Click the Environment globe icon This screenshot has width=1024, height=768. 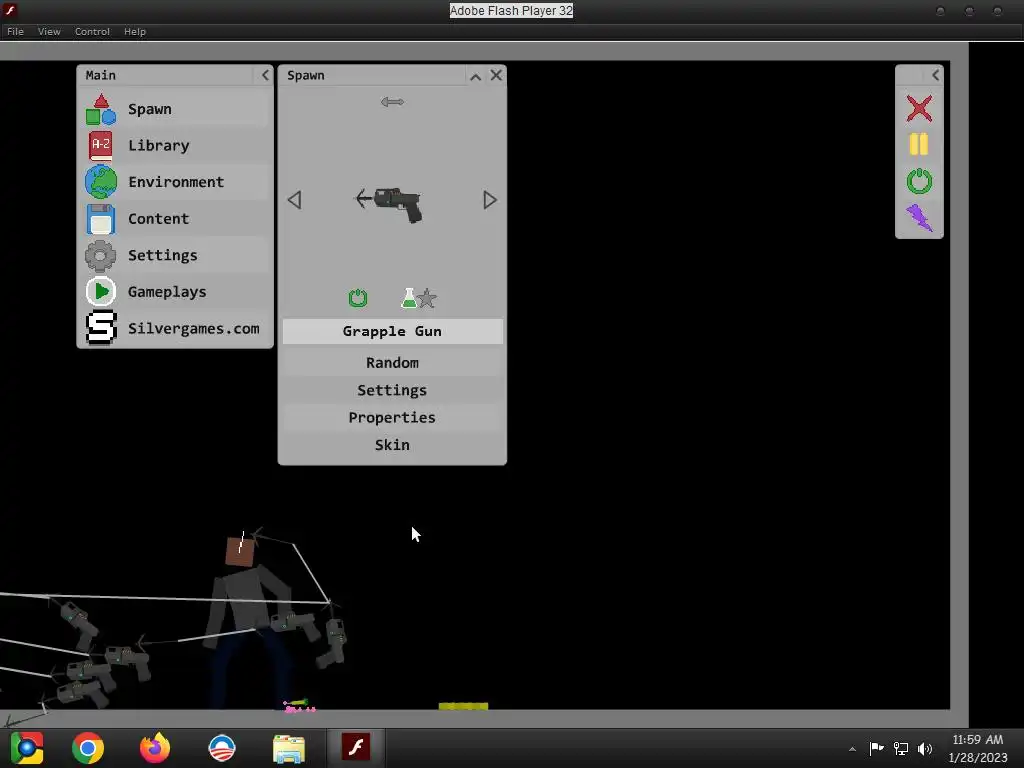(101, 182)
